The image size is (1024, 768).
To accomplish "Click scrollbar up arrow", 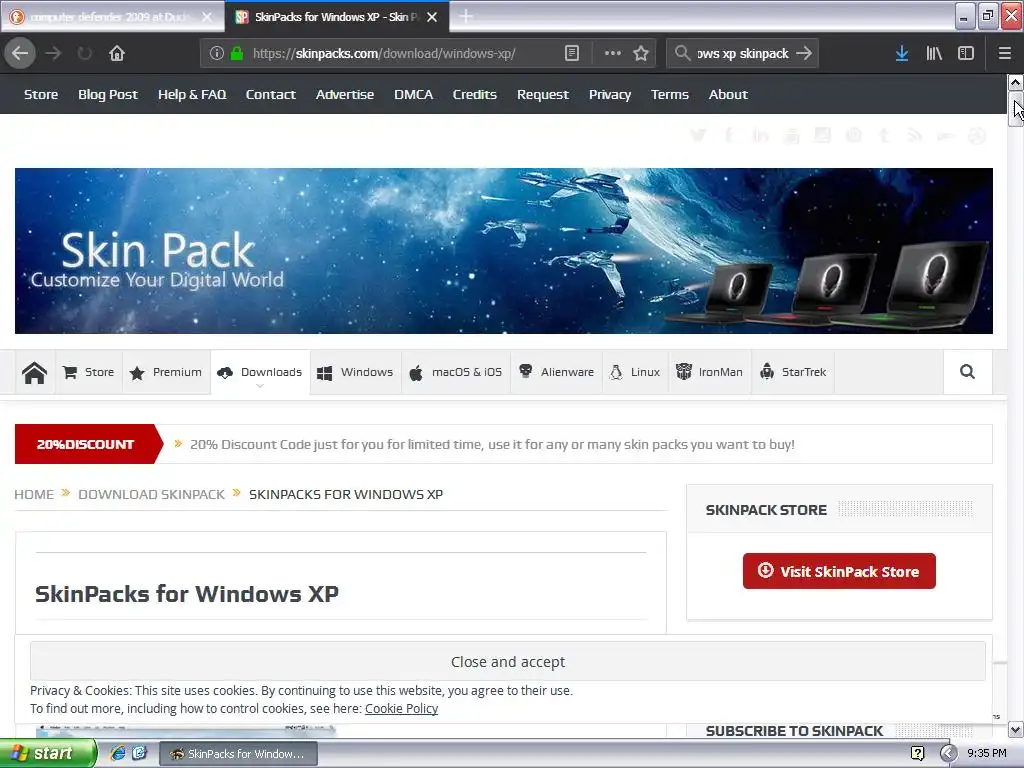I will point(1015,82).
